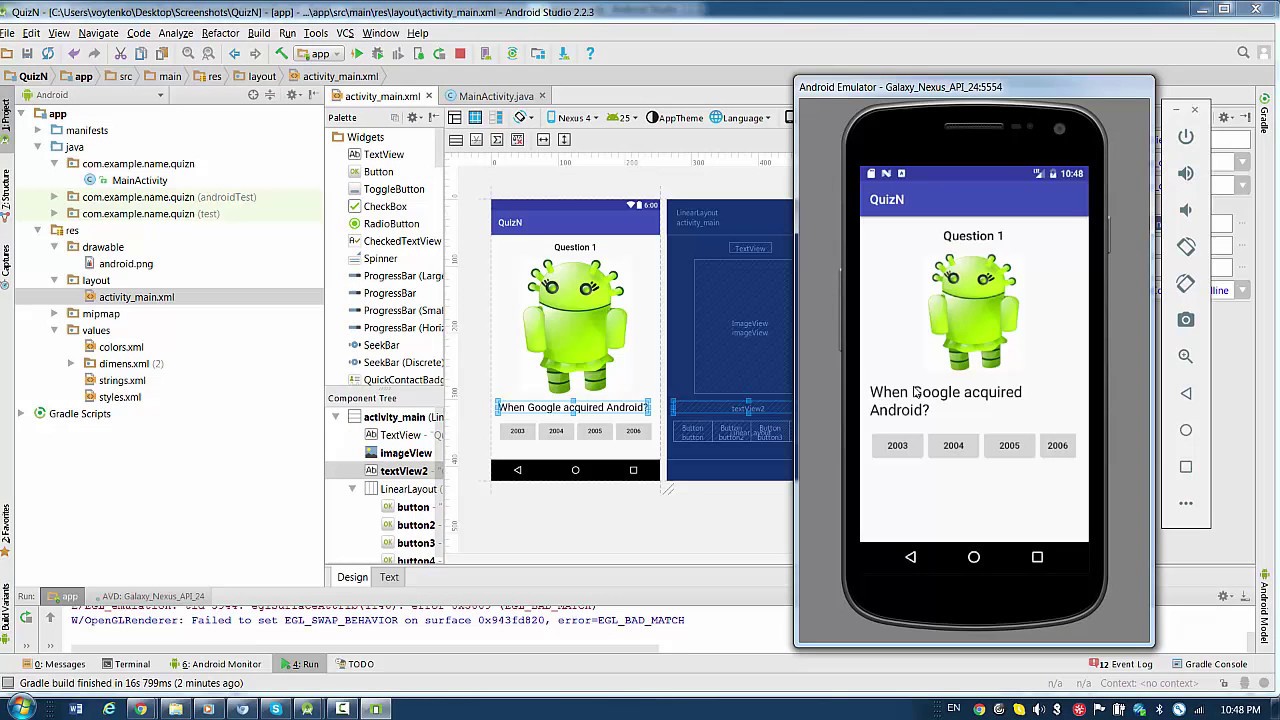Open the Nexus 4 device dropdown
The width and height of the screenshot is (1280, 720).
pyautogui.click(x=572, y=118)
